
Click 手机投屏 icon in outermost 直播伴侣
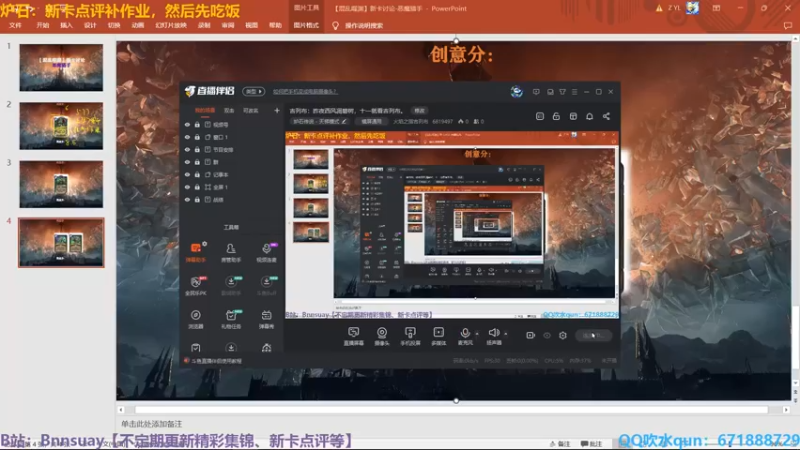[x=410, y=336]
